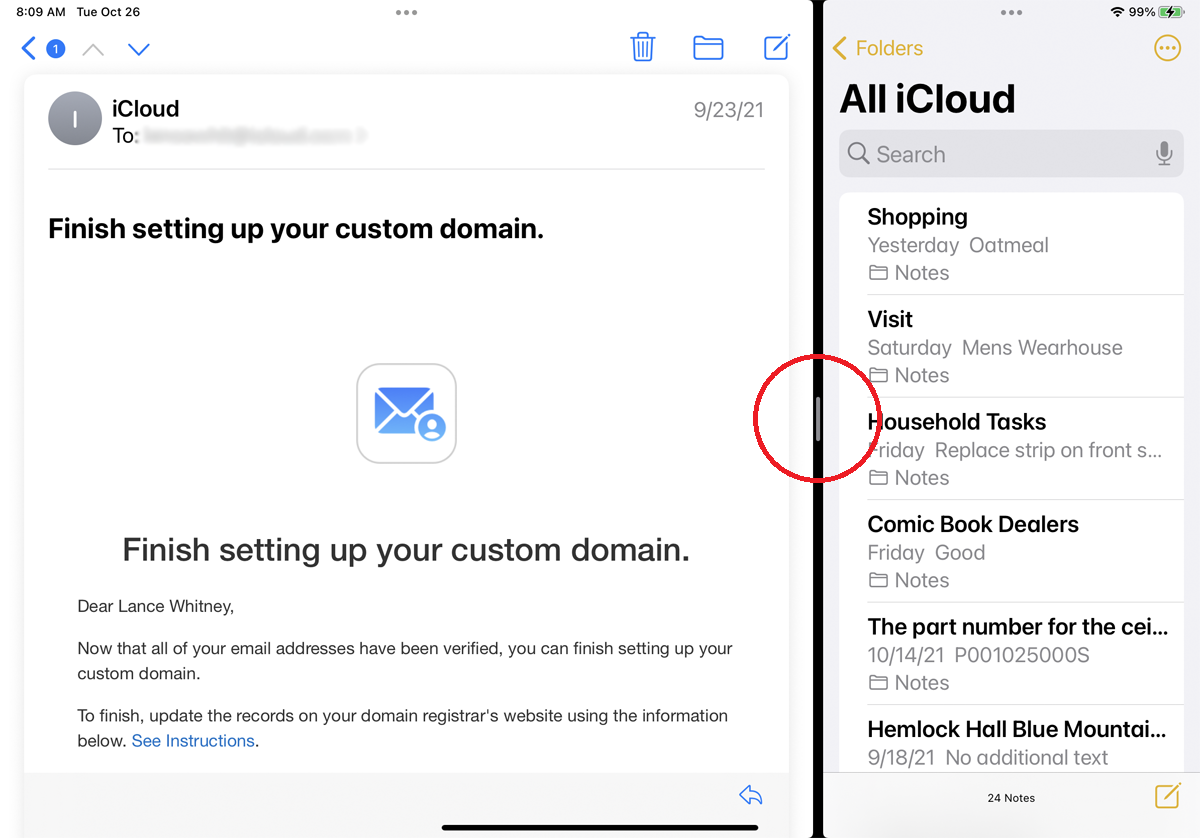Go back to the mailbox list in Mail

click(x=29, y=48)
